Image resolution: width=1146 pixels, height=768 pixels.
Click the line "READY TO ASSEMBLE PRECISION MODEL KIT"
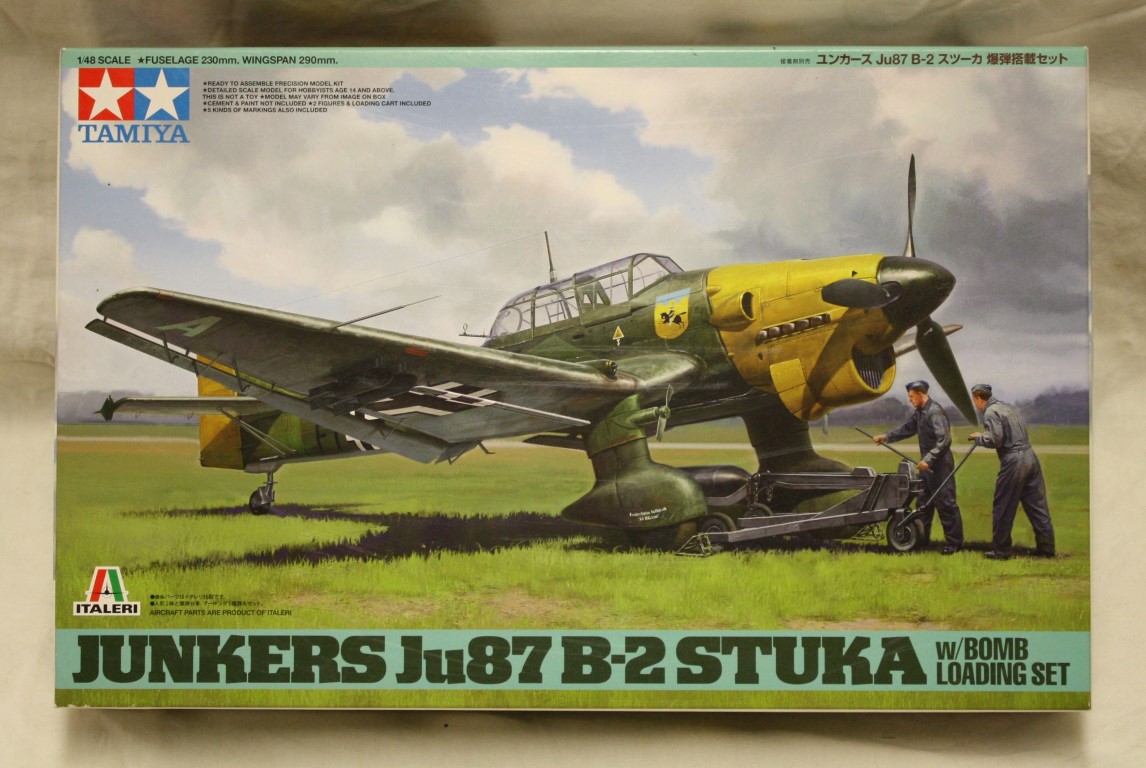tap(273, 83)
